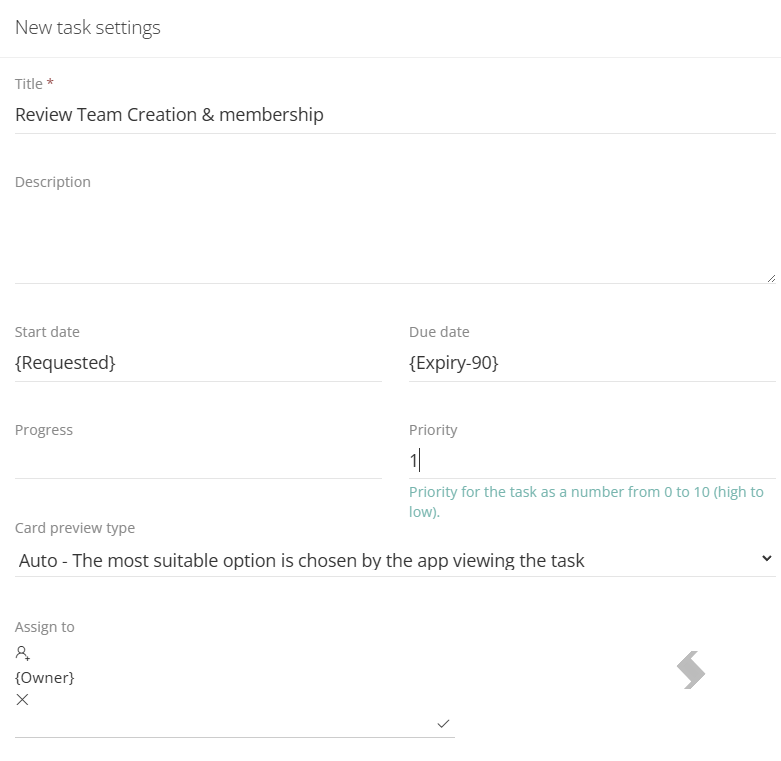Click the Card preview type chevron arrow
The image size is (781, 761).
(767, 559)
